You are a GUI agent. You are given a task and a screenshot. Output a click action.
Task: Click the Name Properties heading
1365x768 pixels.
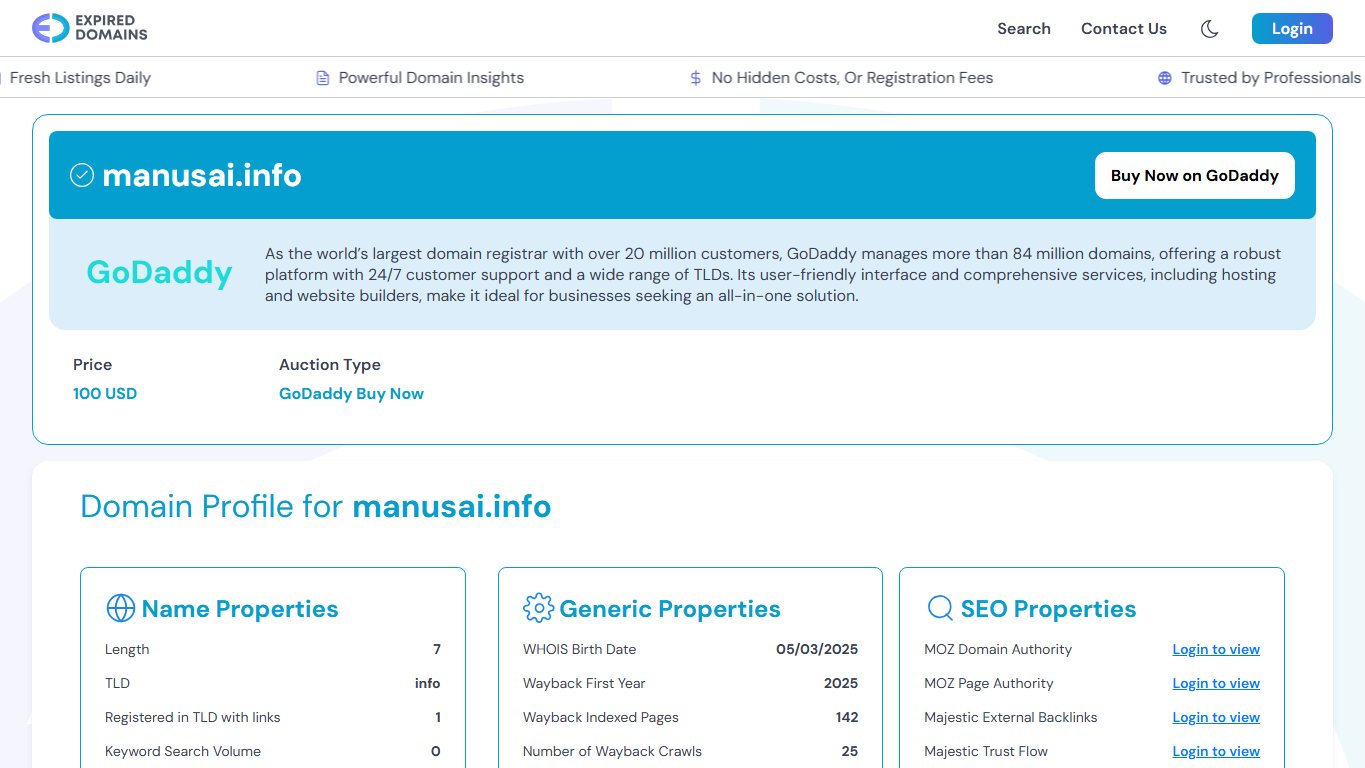pos(240,608)
